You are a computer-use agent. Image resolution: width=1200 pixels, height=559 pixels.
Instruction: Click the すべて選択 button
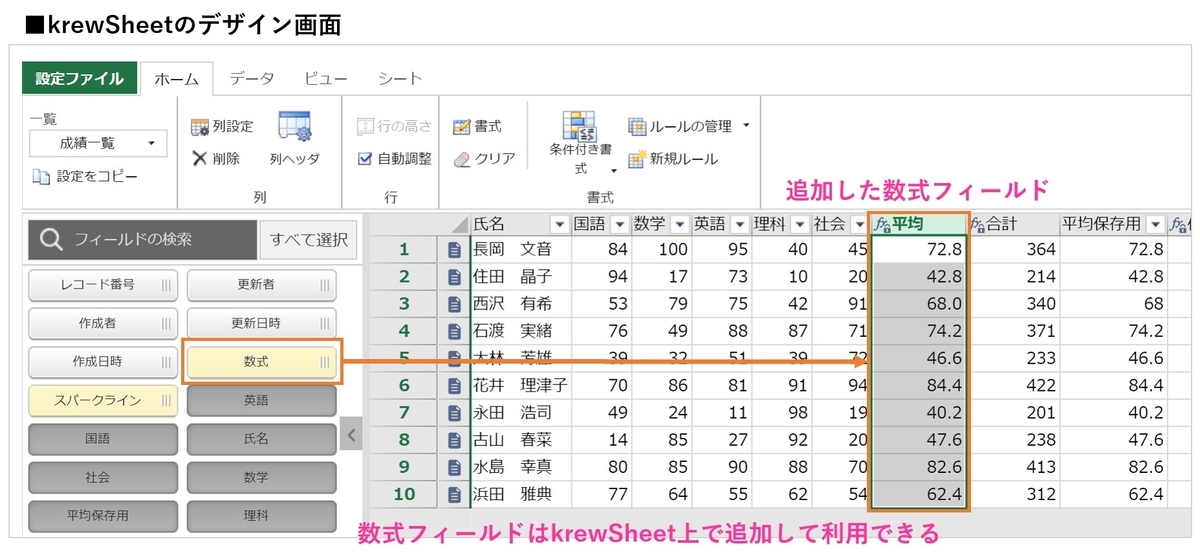click(x=307, y=240)
